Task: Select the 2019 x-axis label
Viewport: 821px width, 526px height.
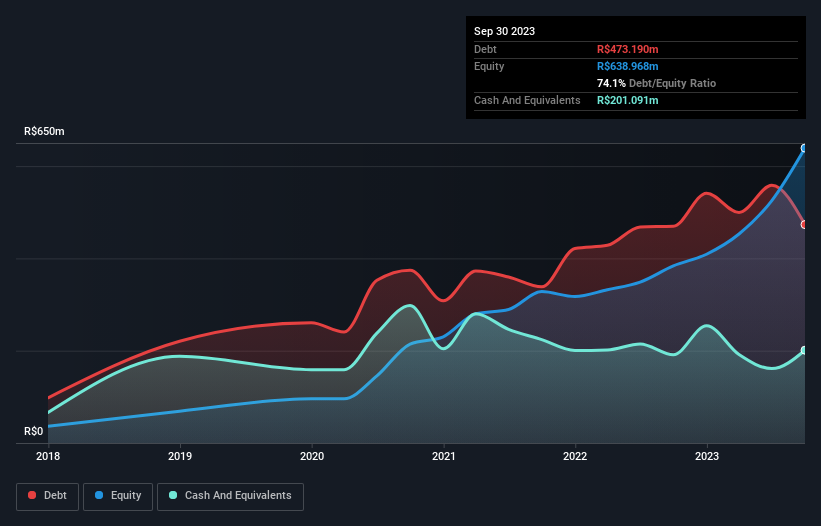Action: 180,456
